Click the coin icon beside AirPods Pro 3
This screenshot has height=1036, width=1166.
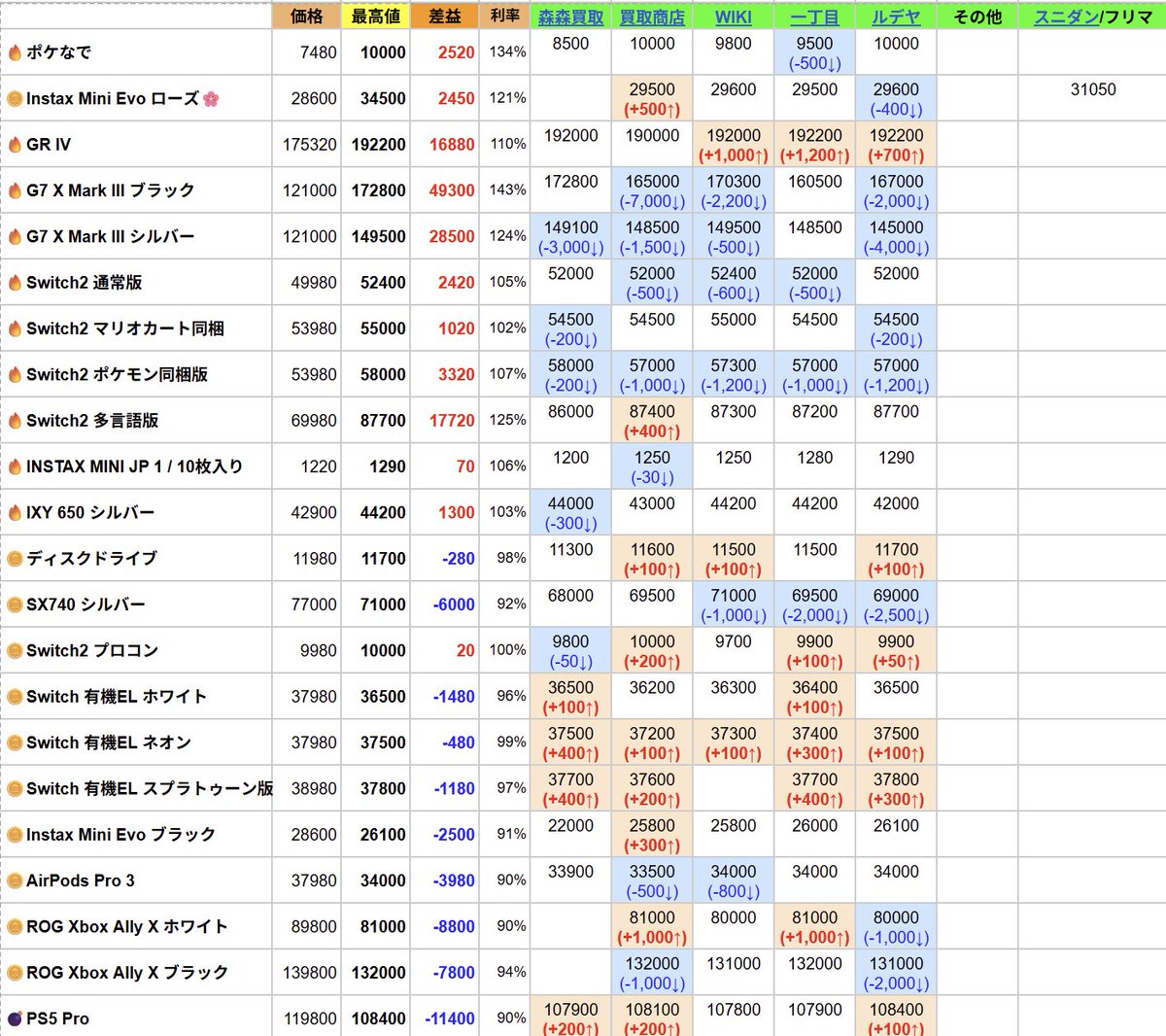coord(15,881)
